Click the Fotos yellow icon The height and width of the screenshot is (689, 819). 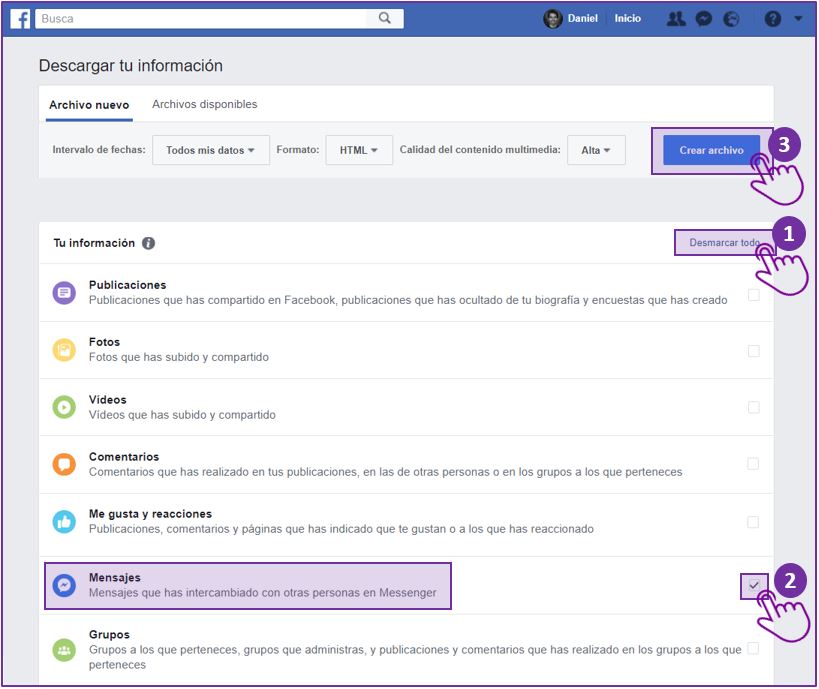pyautogui.click(x=64, y=350)
